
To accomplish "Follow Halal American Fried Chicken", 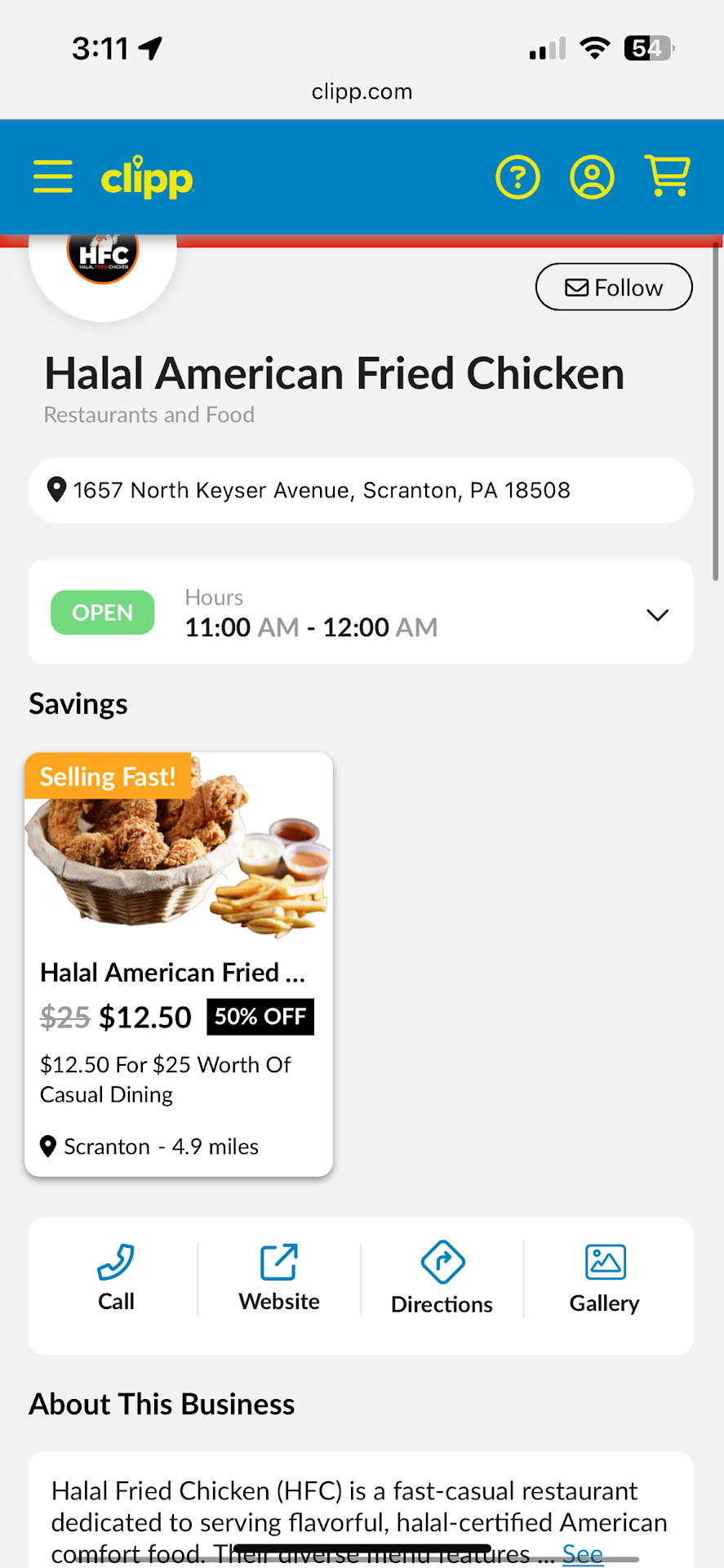I will click(x=614, y=287).
